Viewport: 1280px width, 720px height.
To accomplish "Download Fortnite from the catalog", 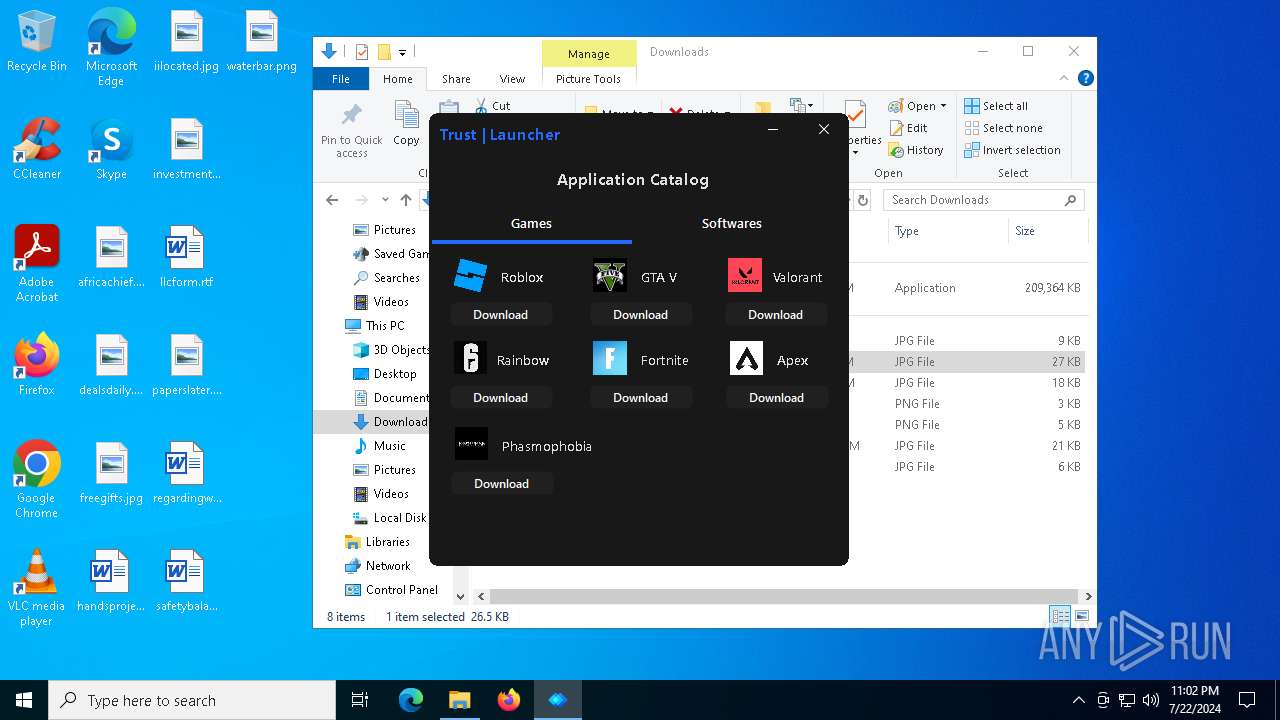I will click(640, 397).
